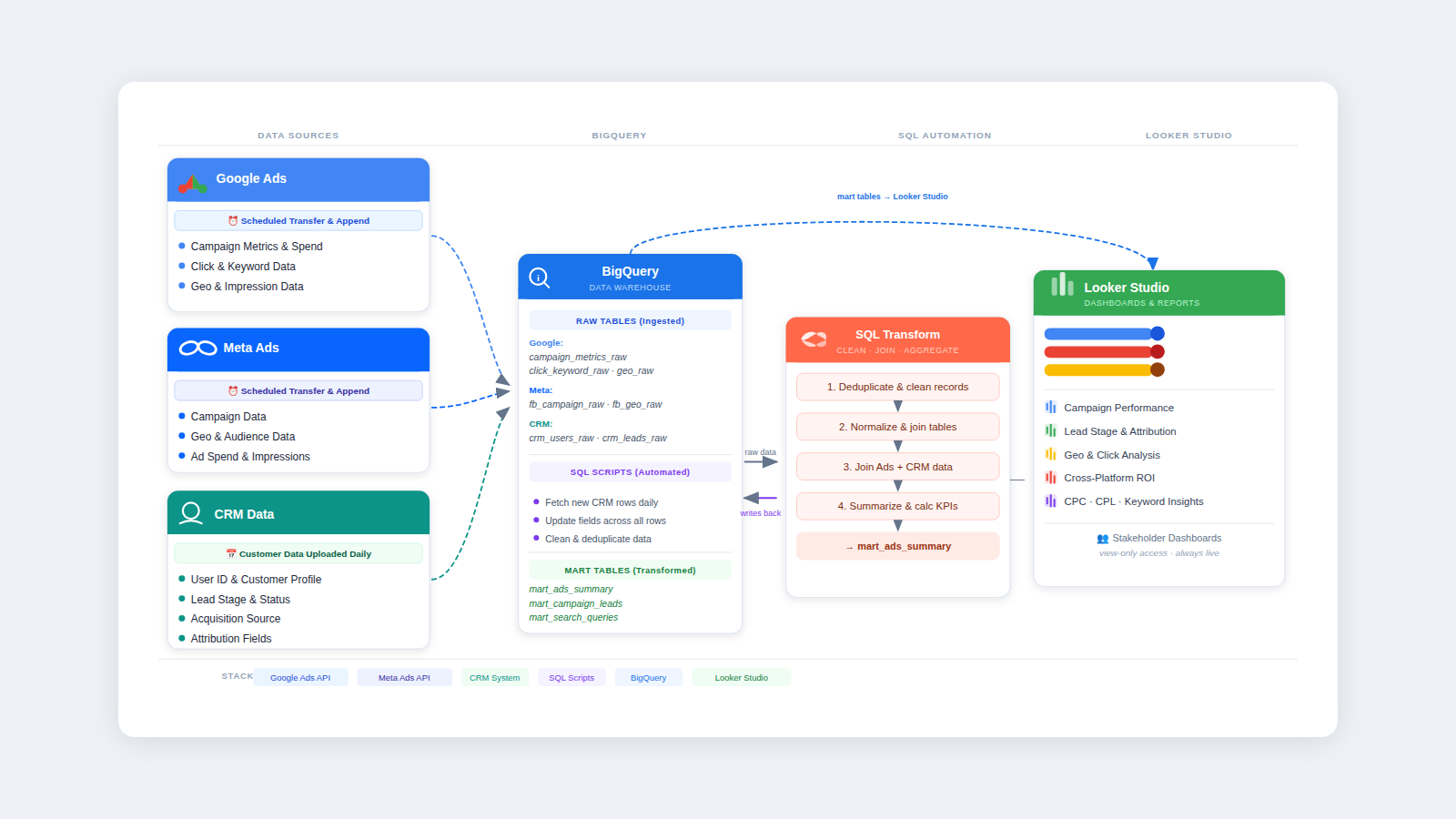This screenshot has width=1456, height=819.
Task: Select the Google Ads API stack tag
Action: point(300,678)
